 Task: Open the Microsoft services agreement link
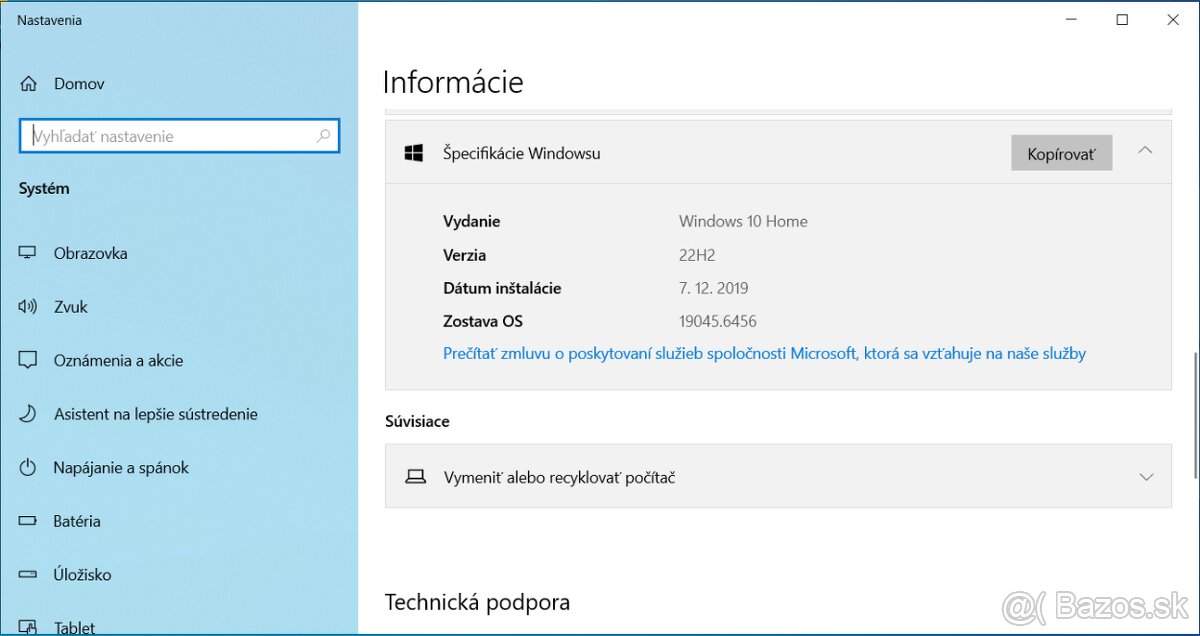tap(765, 353)
